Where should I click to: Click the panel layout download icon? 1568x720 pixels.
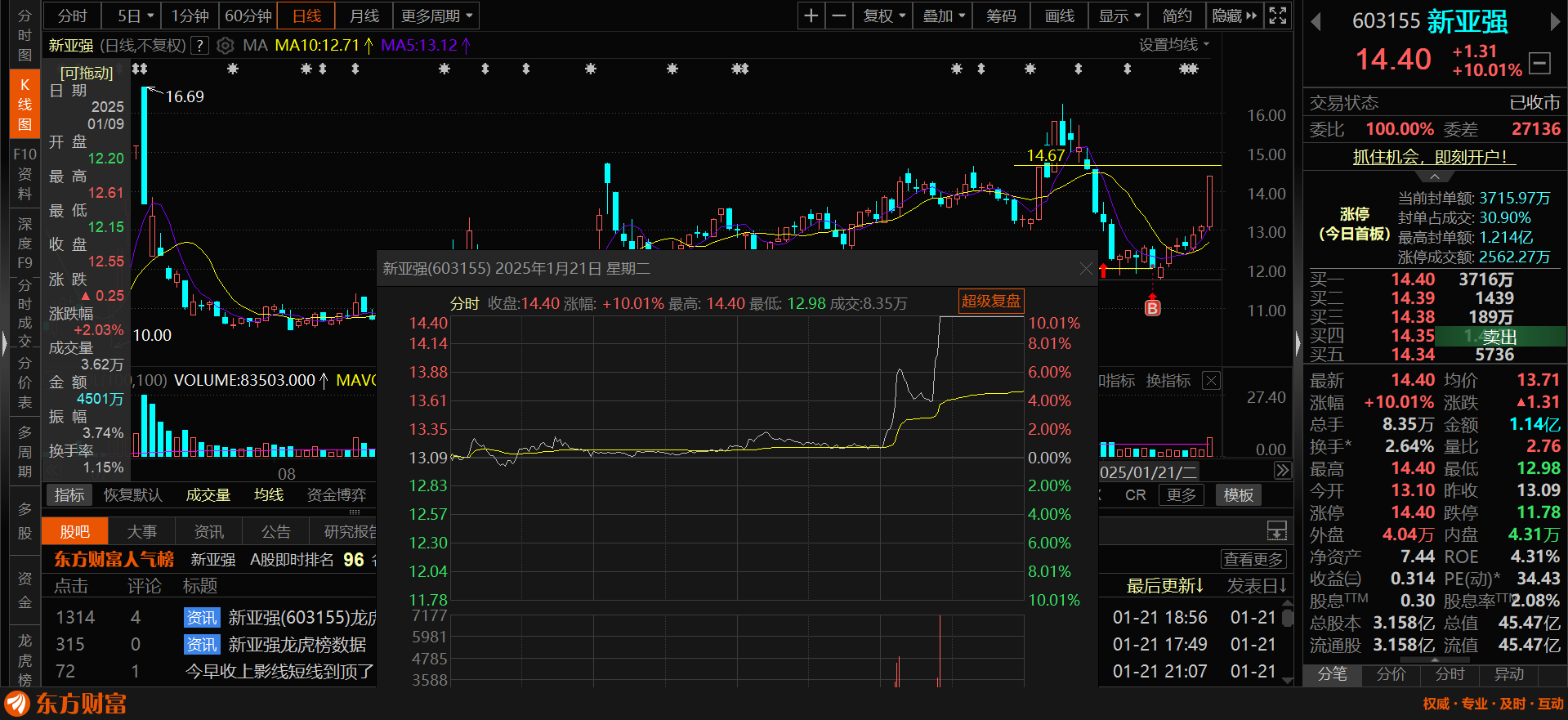(x=1276, y=530)
